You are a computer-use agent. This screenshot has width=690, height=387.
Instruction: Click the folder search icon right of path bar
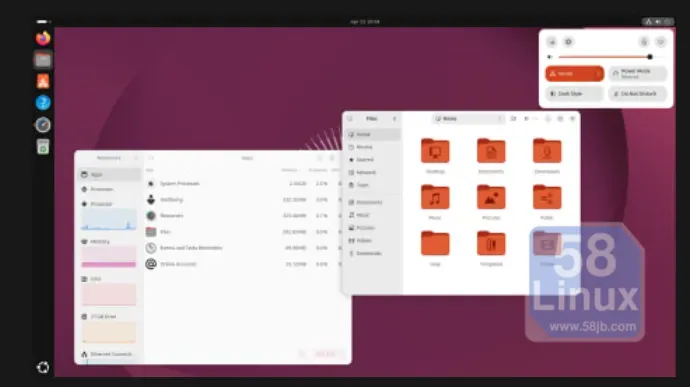pyautogui.click(x=513, y=119)
